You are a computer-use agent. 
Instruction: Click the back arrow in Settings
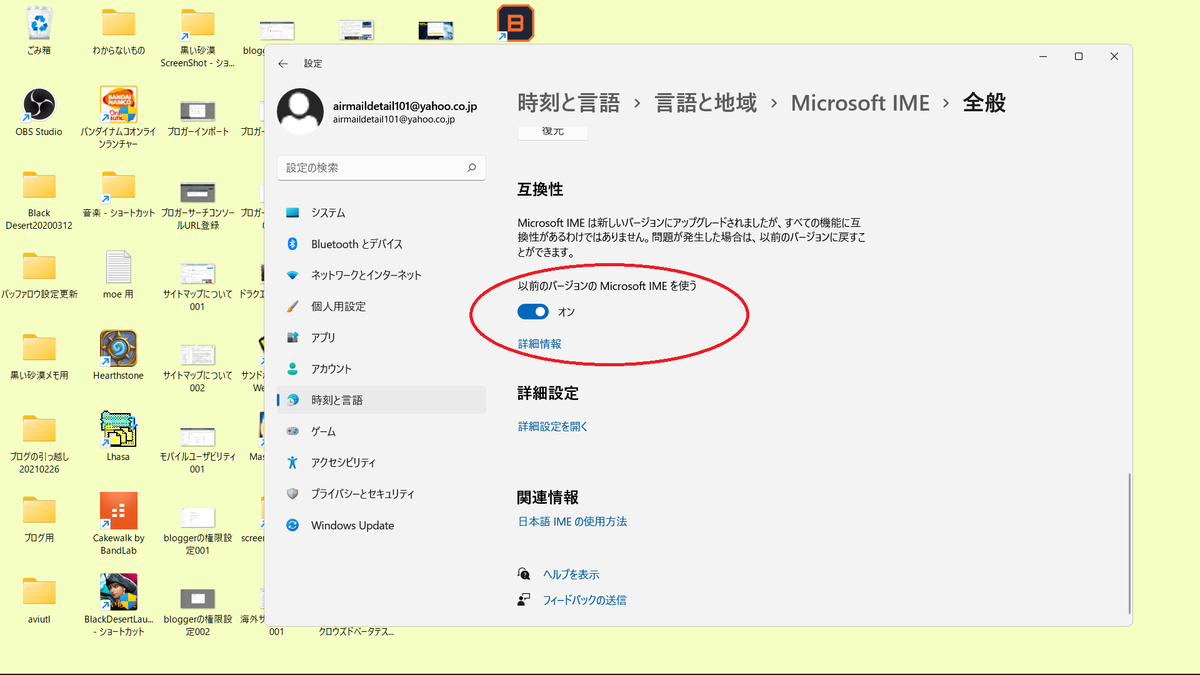click(x=283, y=63)
